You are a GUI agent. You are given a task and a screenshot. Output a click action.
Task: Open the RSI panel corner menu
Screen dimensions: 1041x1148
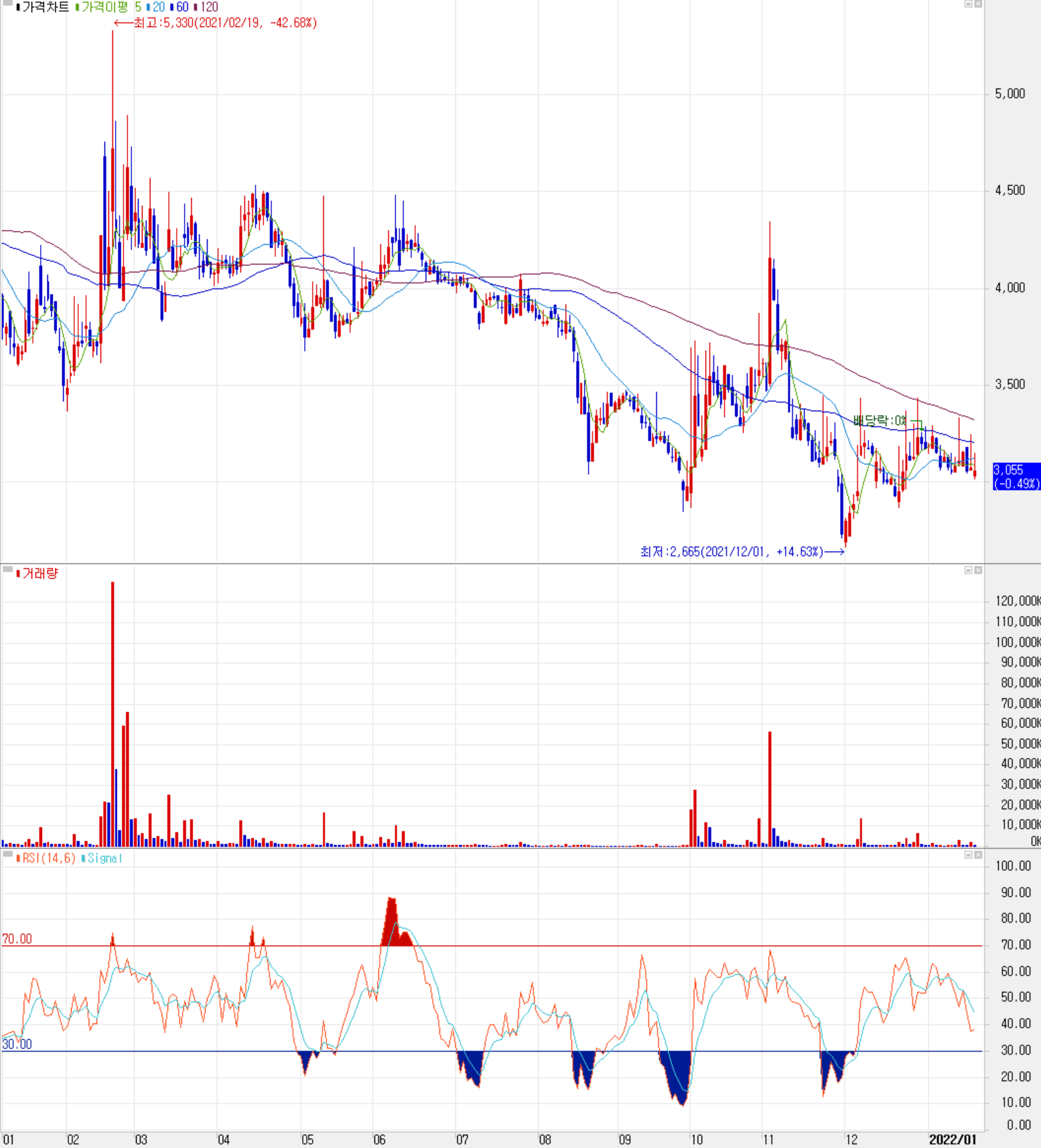click(8, 854)
